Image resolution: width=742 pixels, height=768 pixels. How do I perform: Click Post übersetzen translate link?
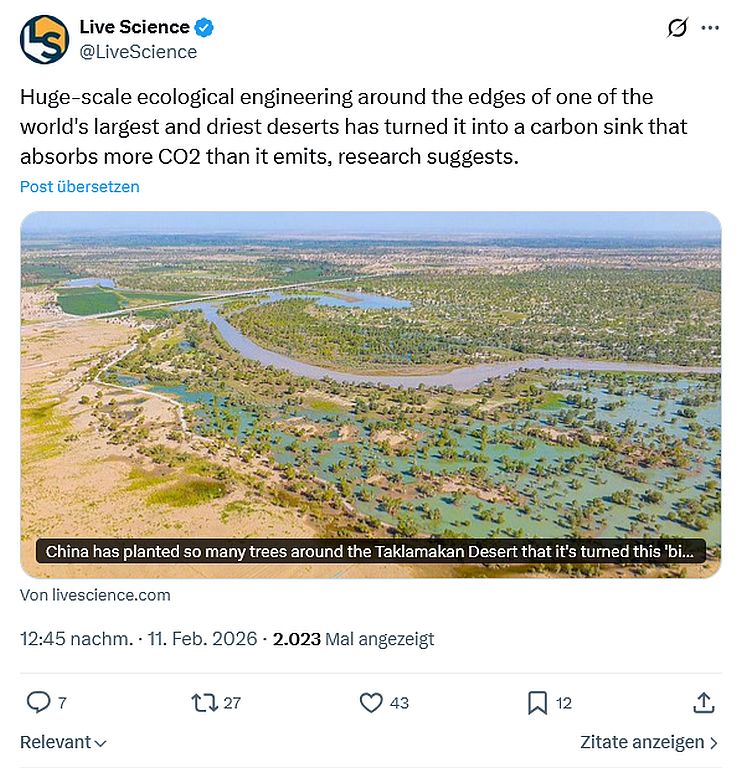[80, 187]
